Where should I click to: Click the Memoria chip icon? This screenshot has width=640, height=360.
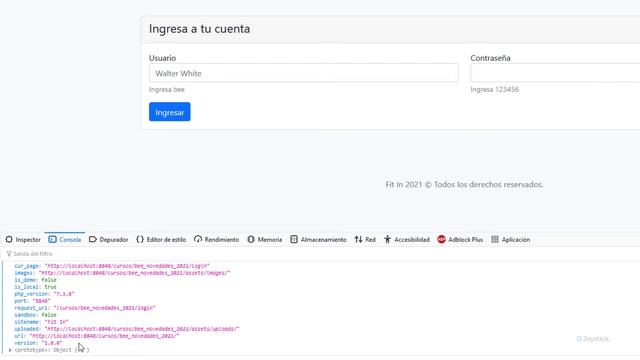(x=251, y=240)
